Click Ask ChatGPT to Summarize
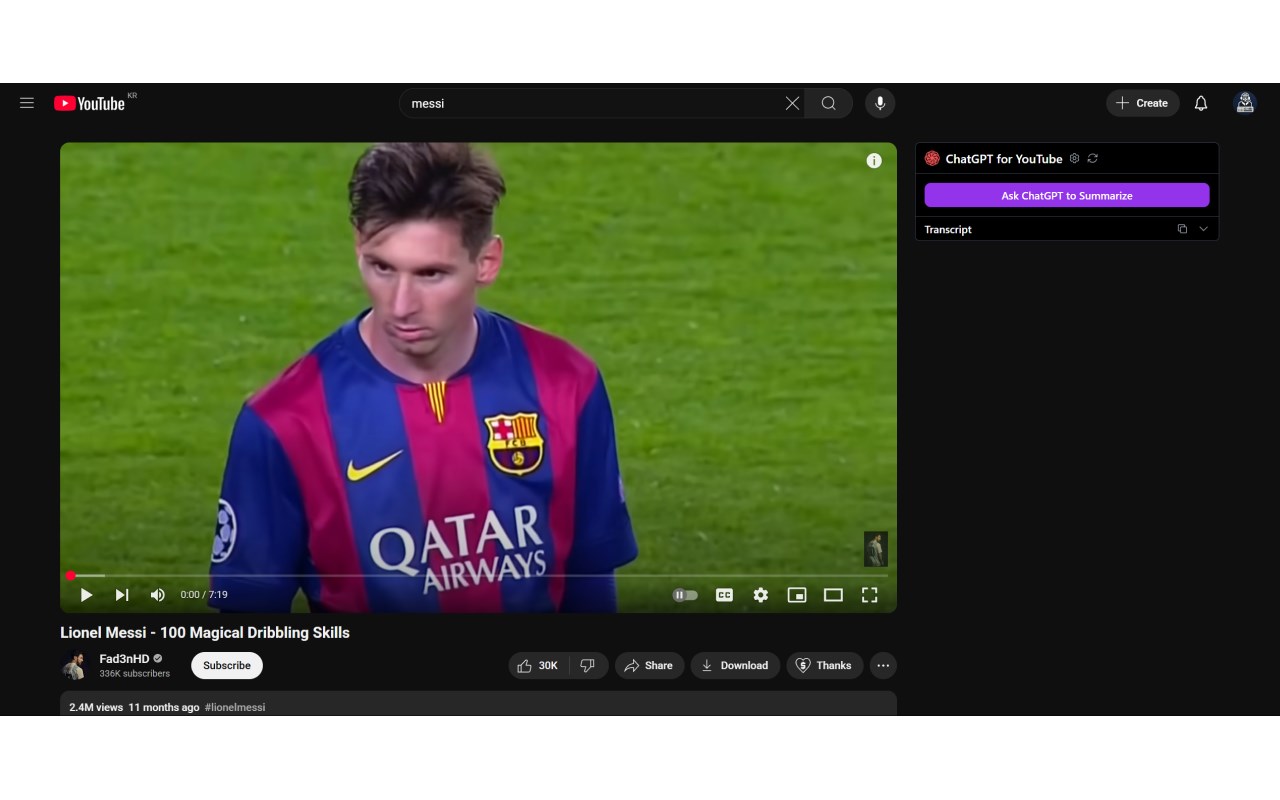 [x=1067, y=195]
